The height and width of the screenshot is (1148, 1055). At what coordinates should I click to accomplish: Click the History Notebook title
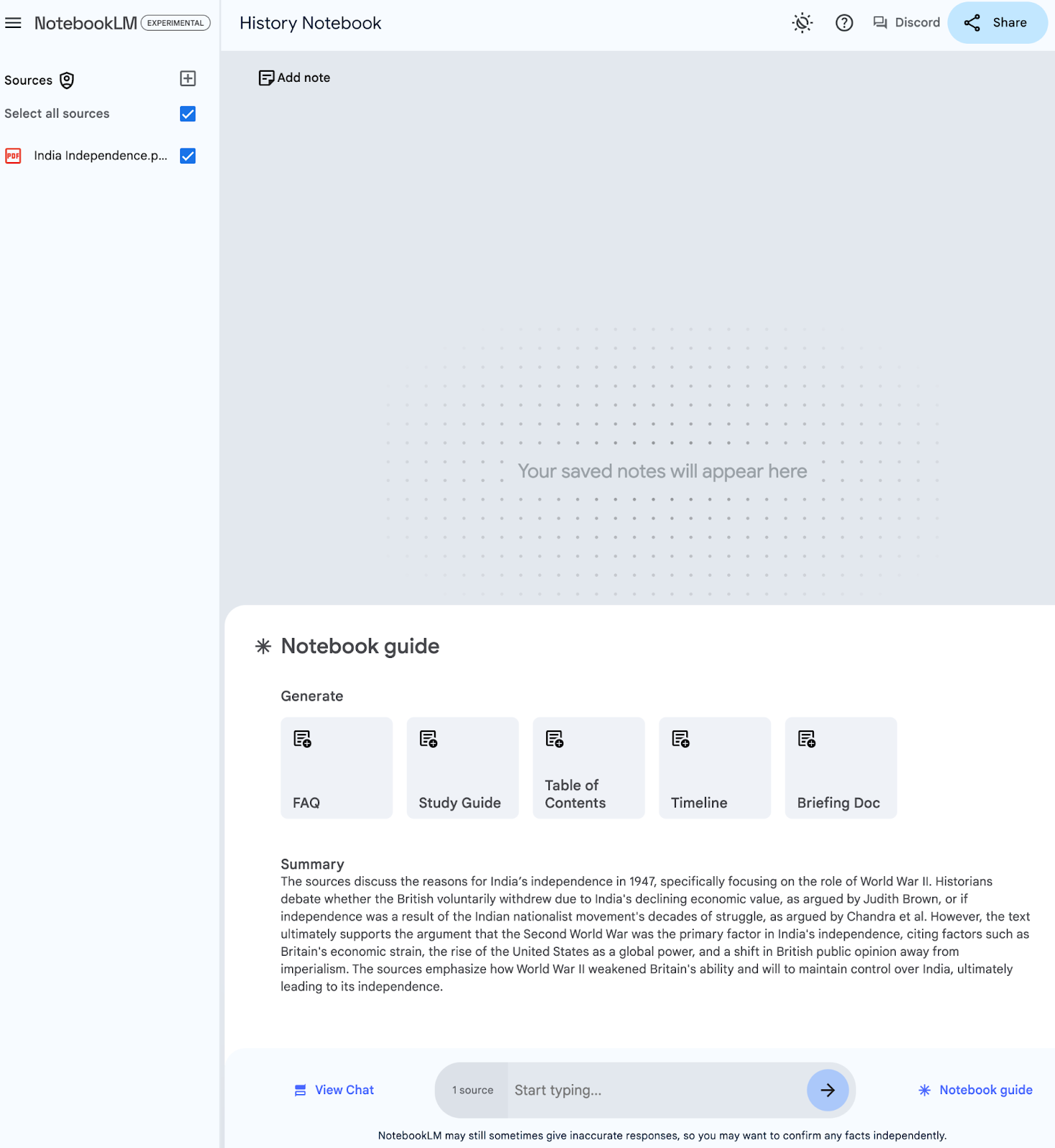click(x=310, y=23)
